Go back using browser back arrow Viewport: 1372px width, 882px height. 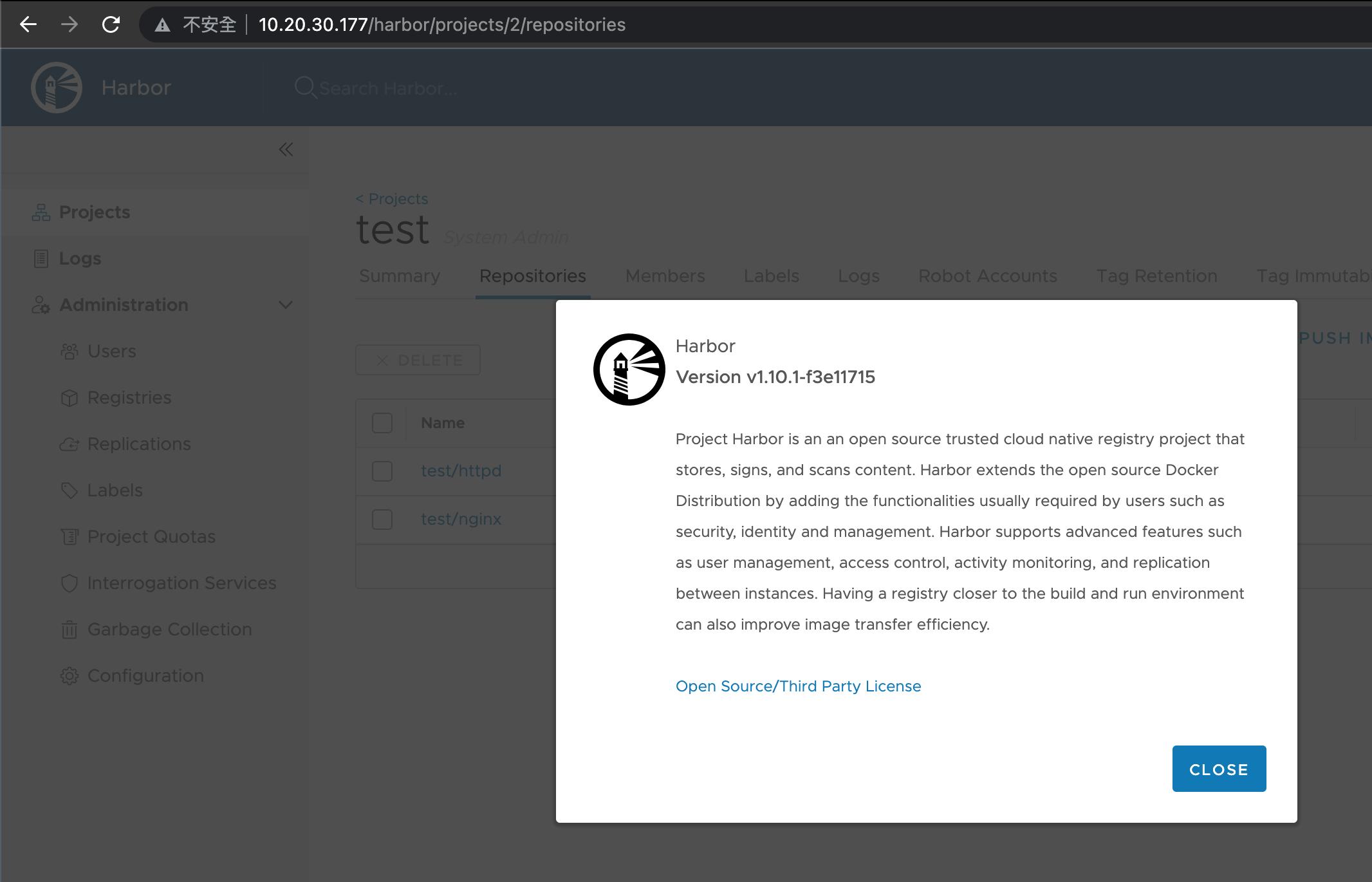coord(28,24)
